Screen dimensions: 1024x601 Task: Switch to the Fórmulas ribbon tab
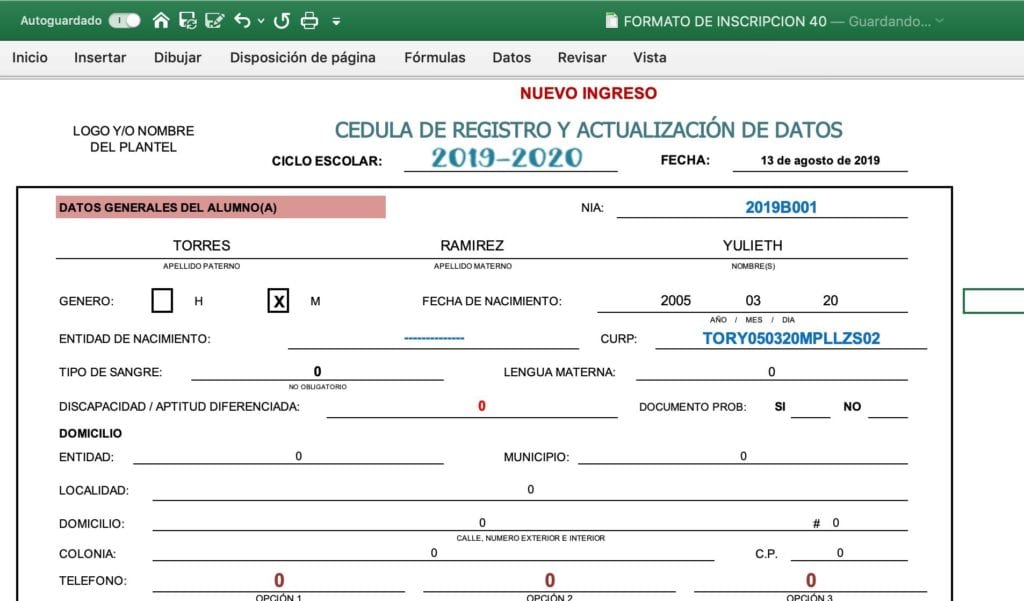tap(434, 58)
